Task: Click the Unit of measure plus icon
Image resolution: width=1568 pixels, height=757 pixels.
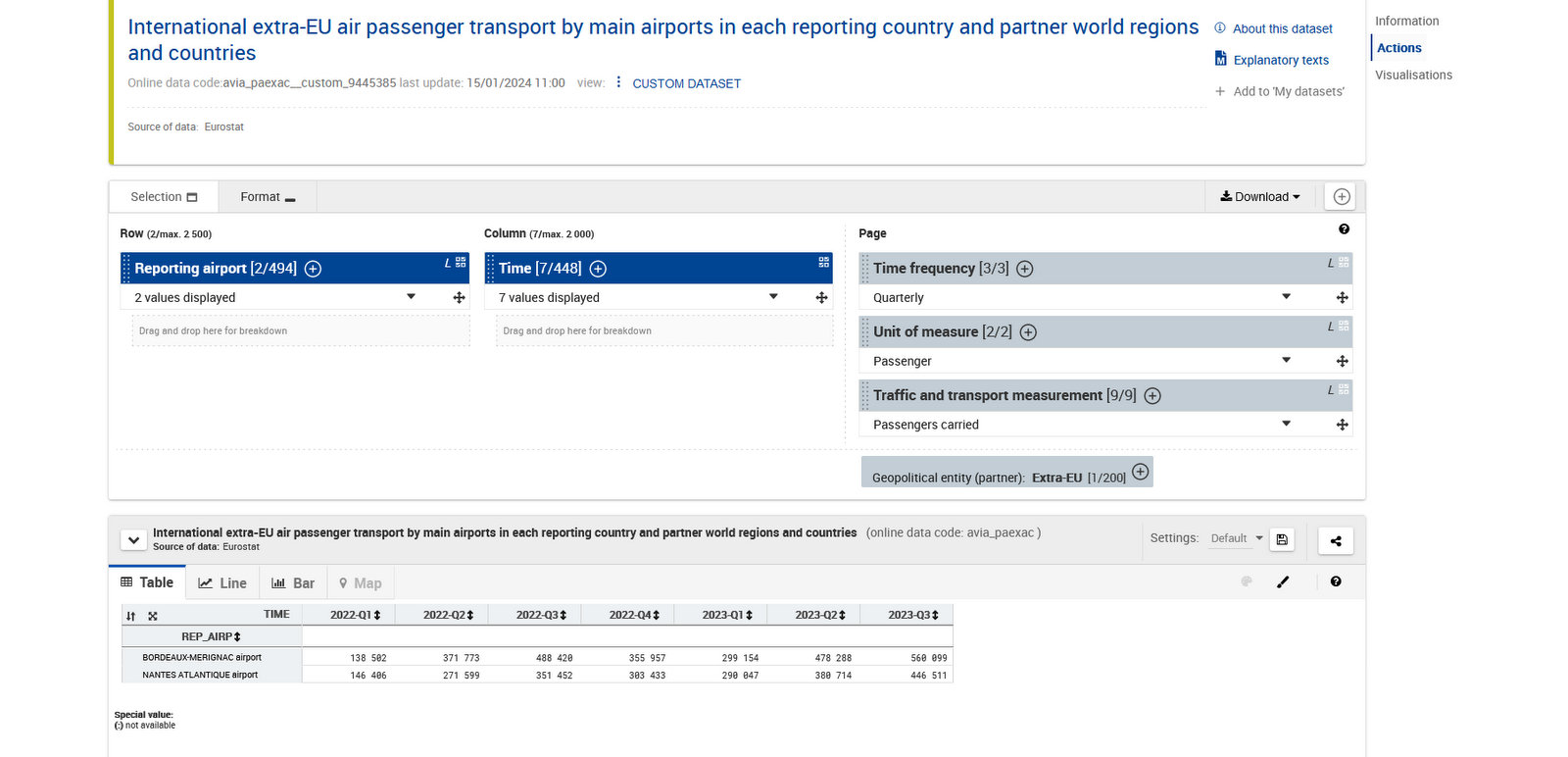Action: pos(1028,332)
